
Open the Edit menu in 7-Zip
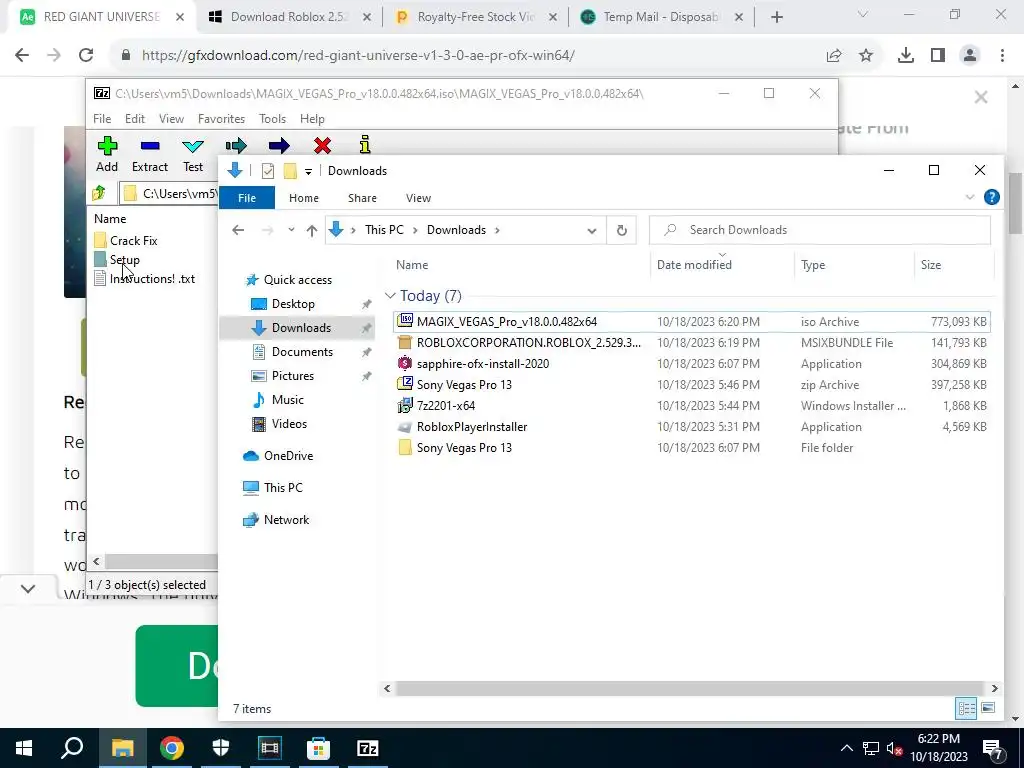(135, 119)
